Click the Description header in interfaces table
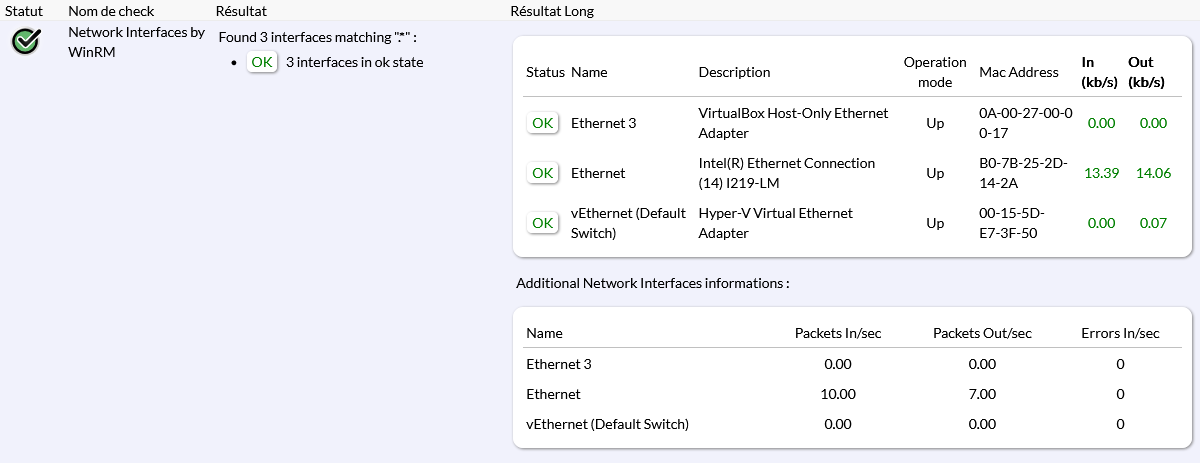 (734, 72)
